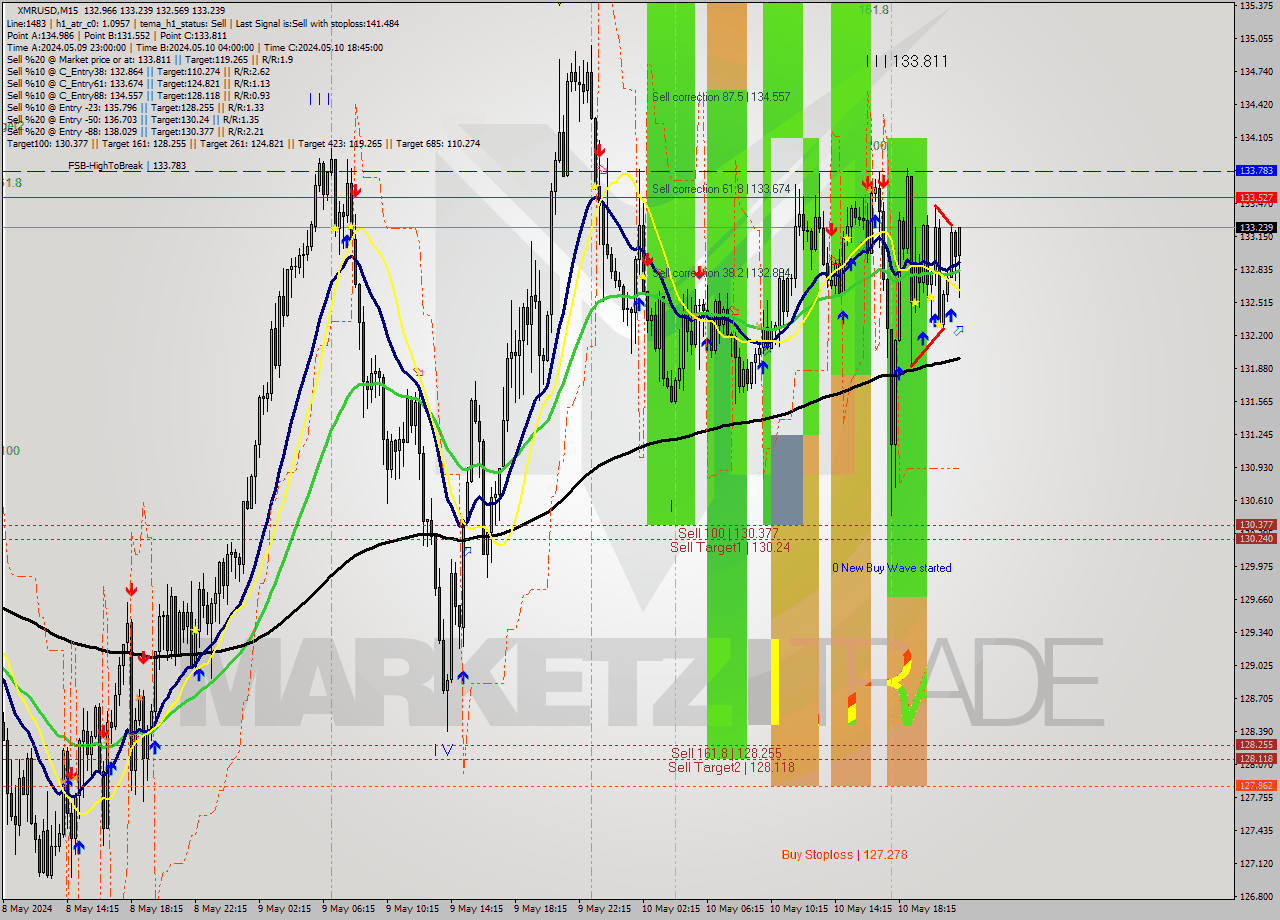
Task: Click the blue '| | |' wave marker near top left
Action: pos(319,98)
